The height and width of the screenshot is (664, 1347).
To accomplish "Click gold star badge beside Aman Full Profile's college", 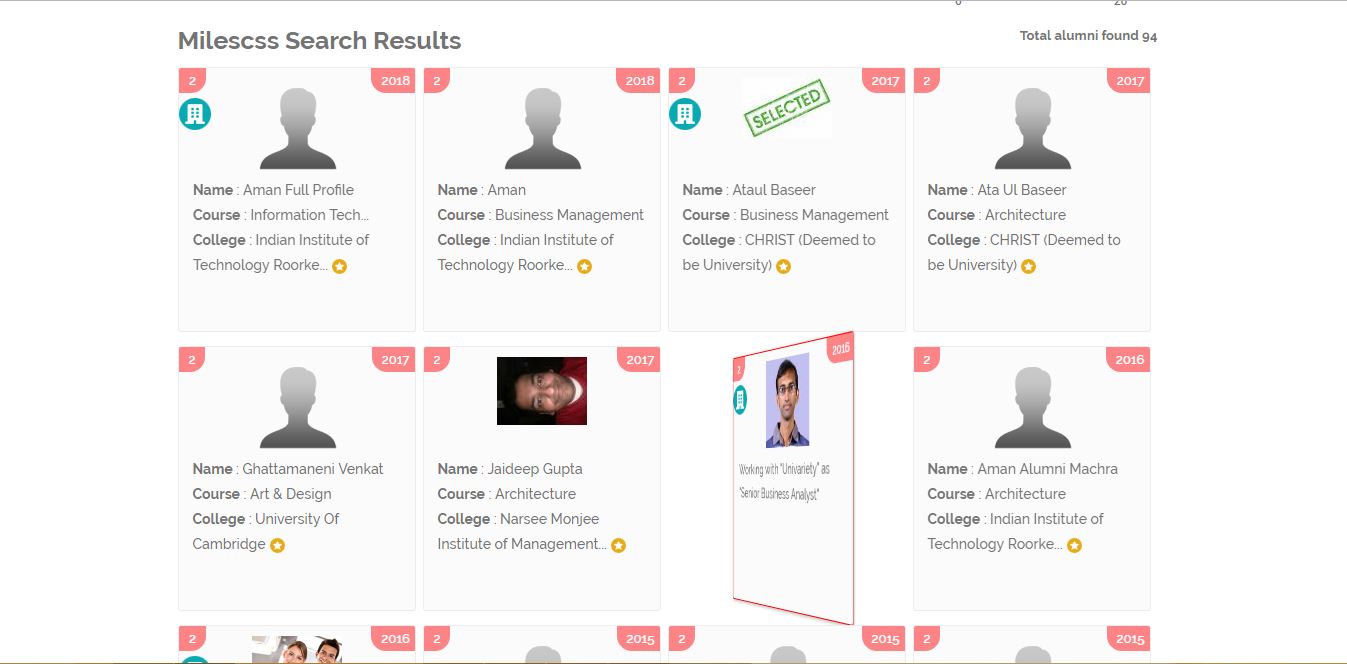I will coord(339,267).
